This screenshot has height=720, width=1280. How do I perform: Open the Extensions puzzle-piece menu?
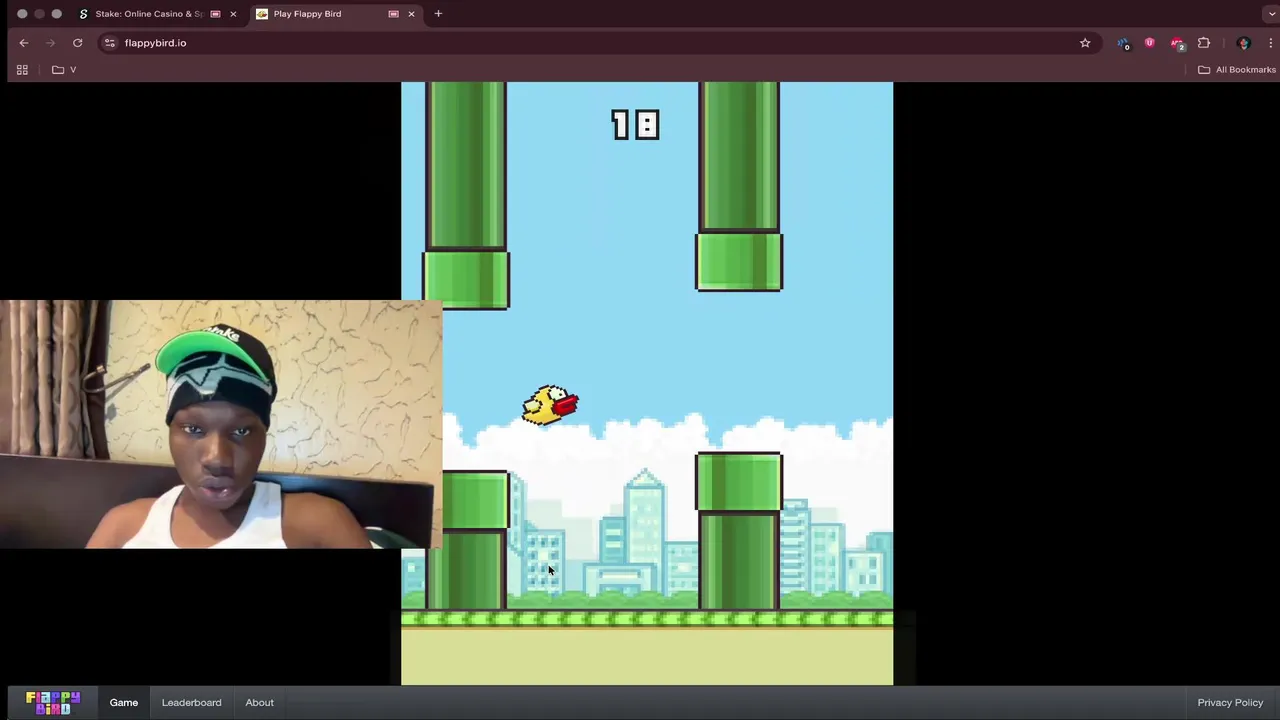click(1204, 43)
